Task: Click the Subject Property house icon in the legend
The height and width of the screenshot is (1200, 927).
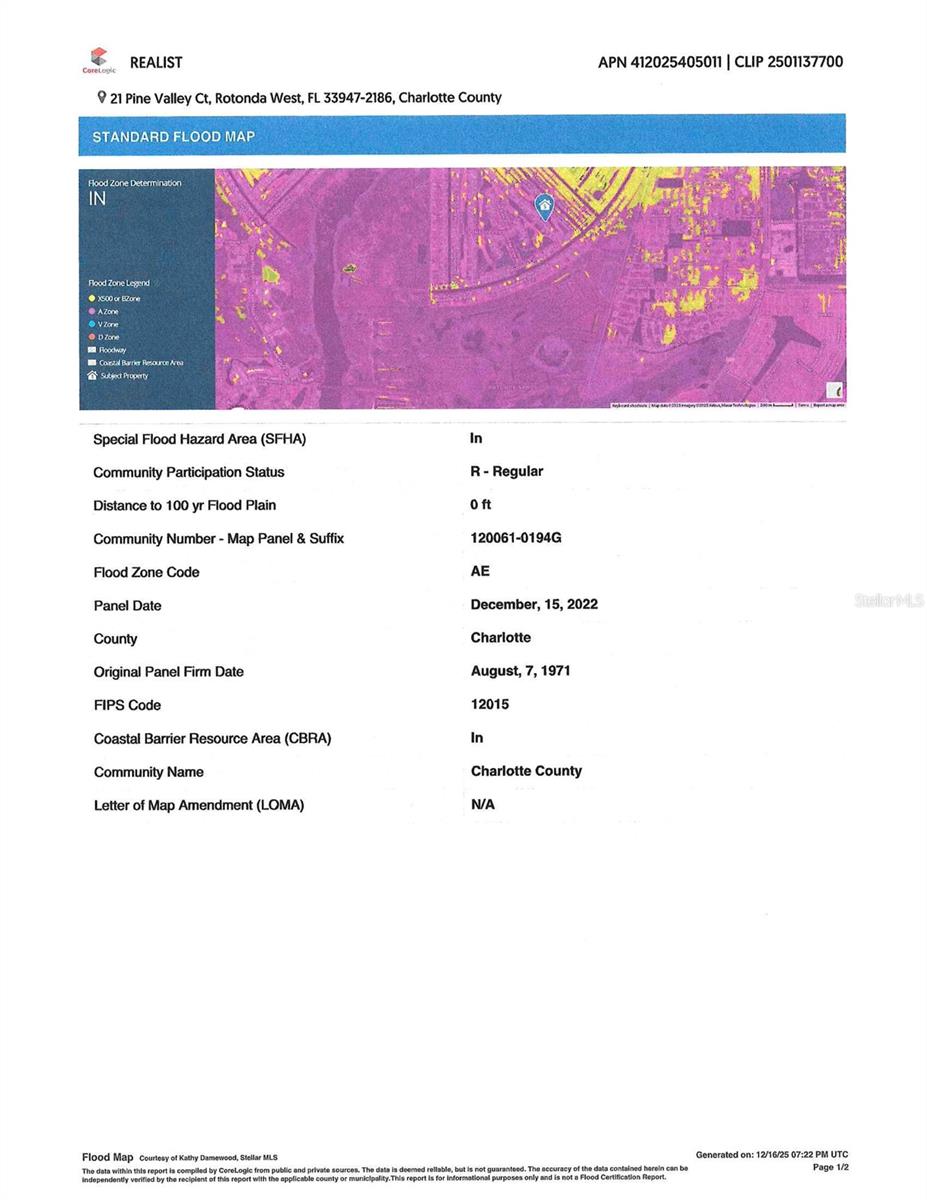Action: pyautogui.click(x=92, y=375)
